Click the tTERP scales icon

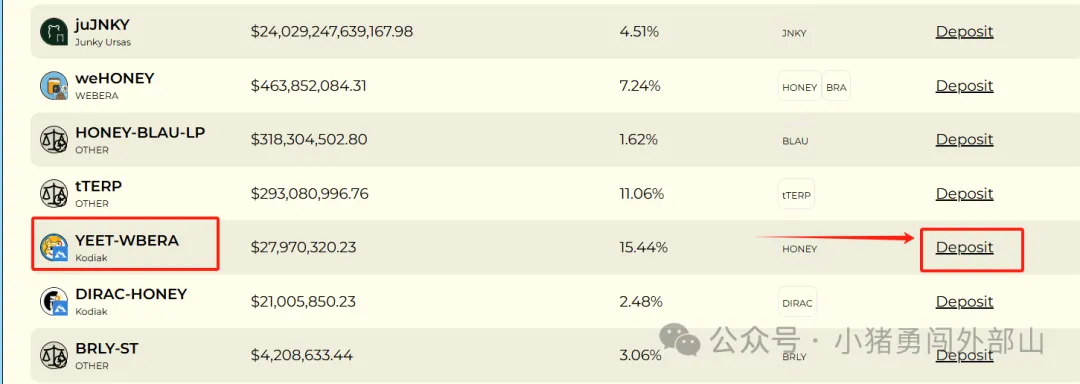click(x=54, y=194)
